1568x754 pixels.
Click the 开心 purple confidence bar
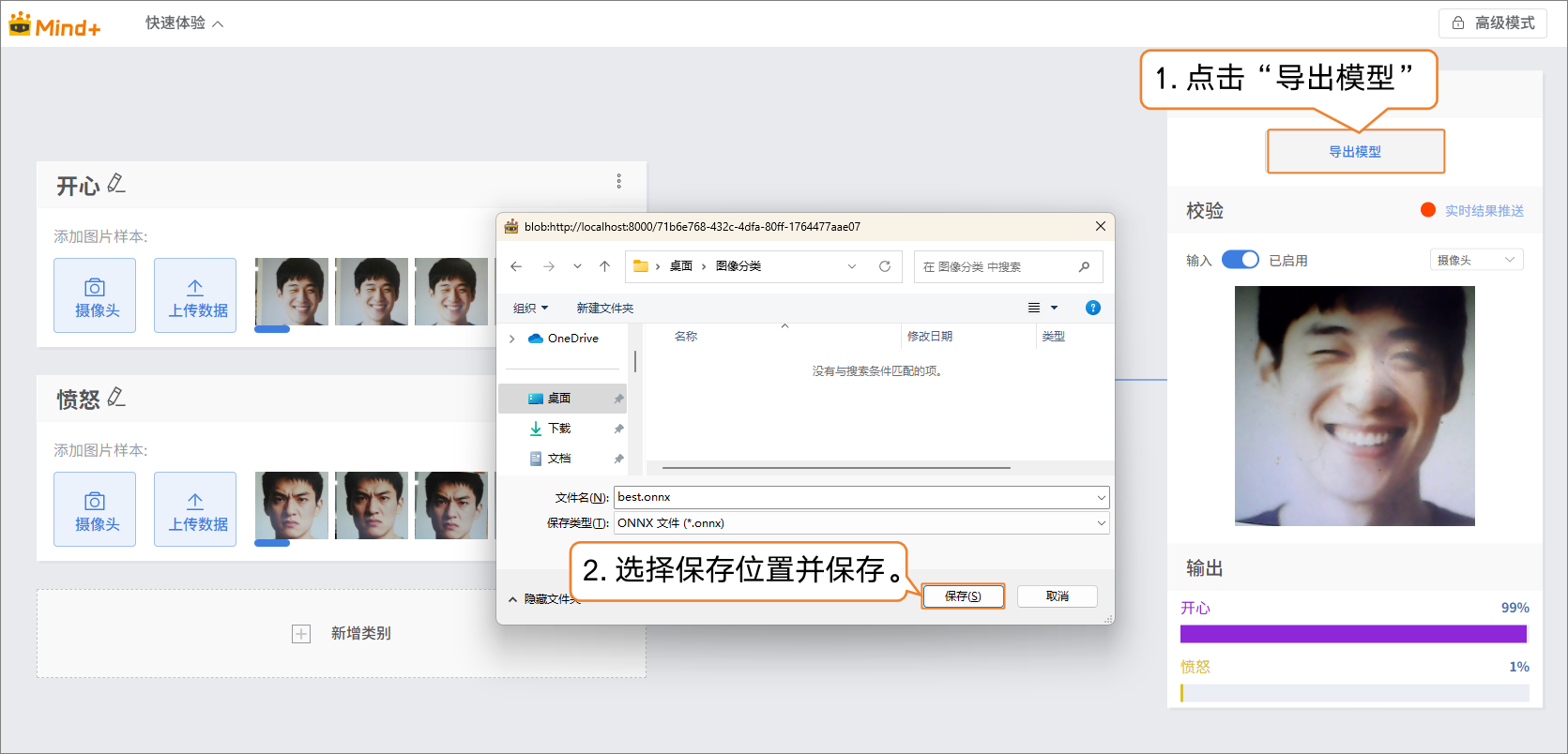click(1352, 634)
